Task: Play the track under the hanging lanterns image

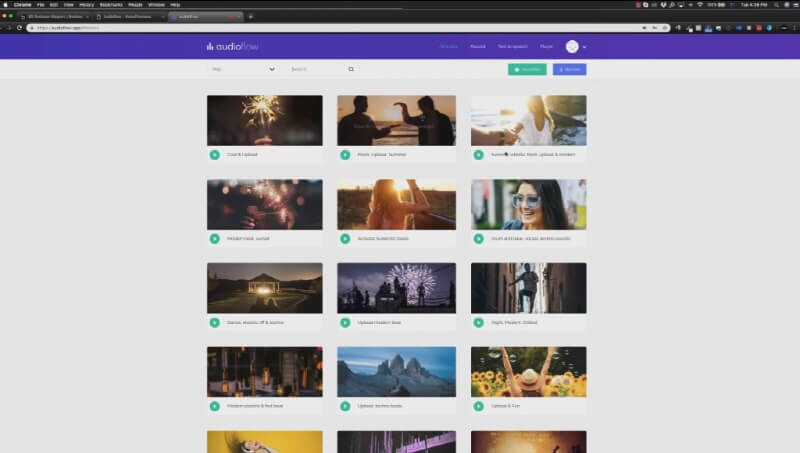Action: tap(215, 406)
